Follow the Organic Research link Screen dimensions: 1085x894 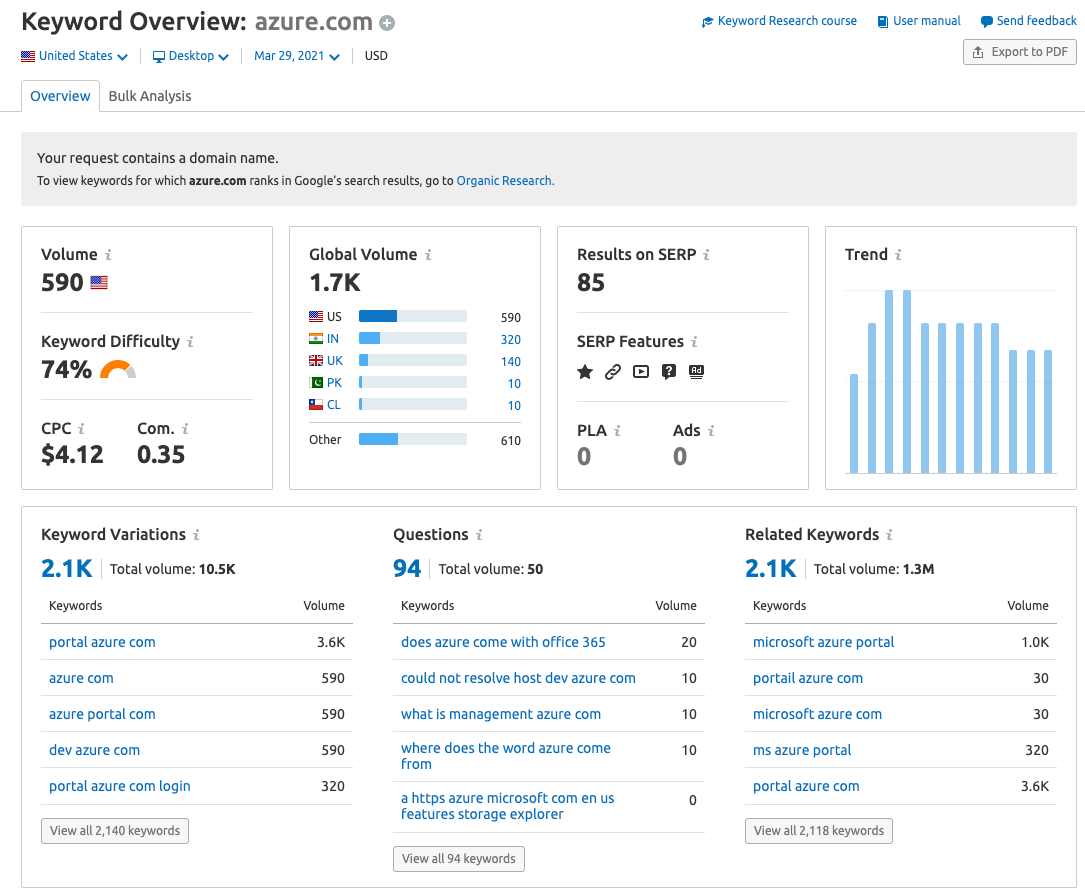point(505,181)
